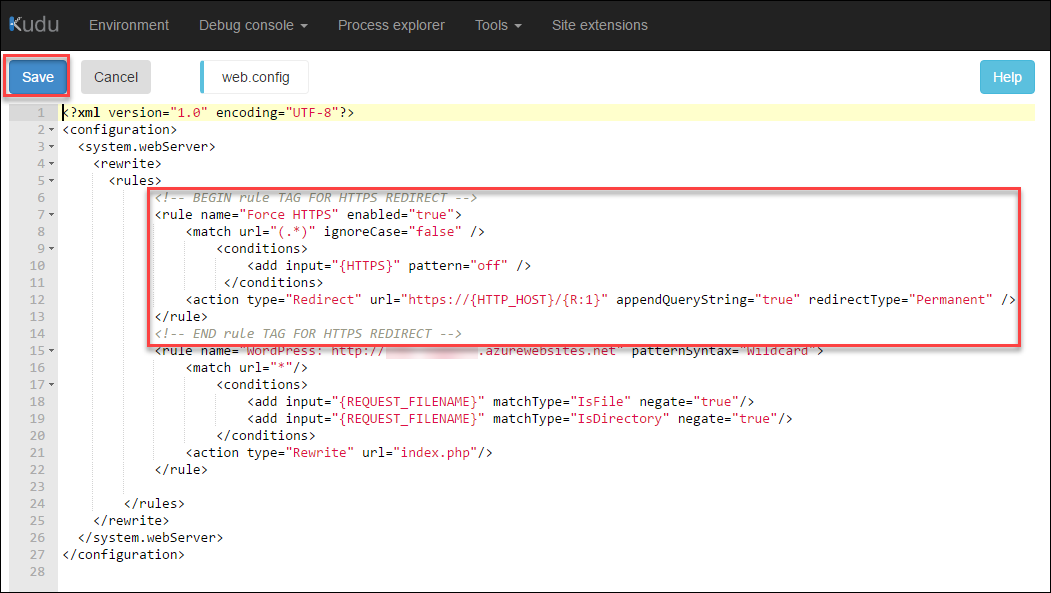Click the matchType "IsDirectory" value
The height and width of the screenshot is (593, 1051).
tap(620, 419)
